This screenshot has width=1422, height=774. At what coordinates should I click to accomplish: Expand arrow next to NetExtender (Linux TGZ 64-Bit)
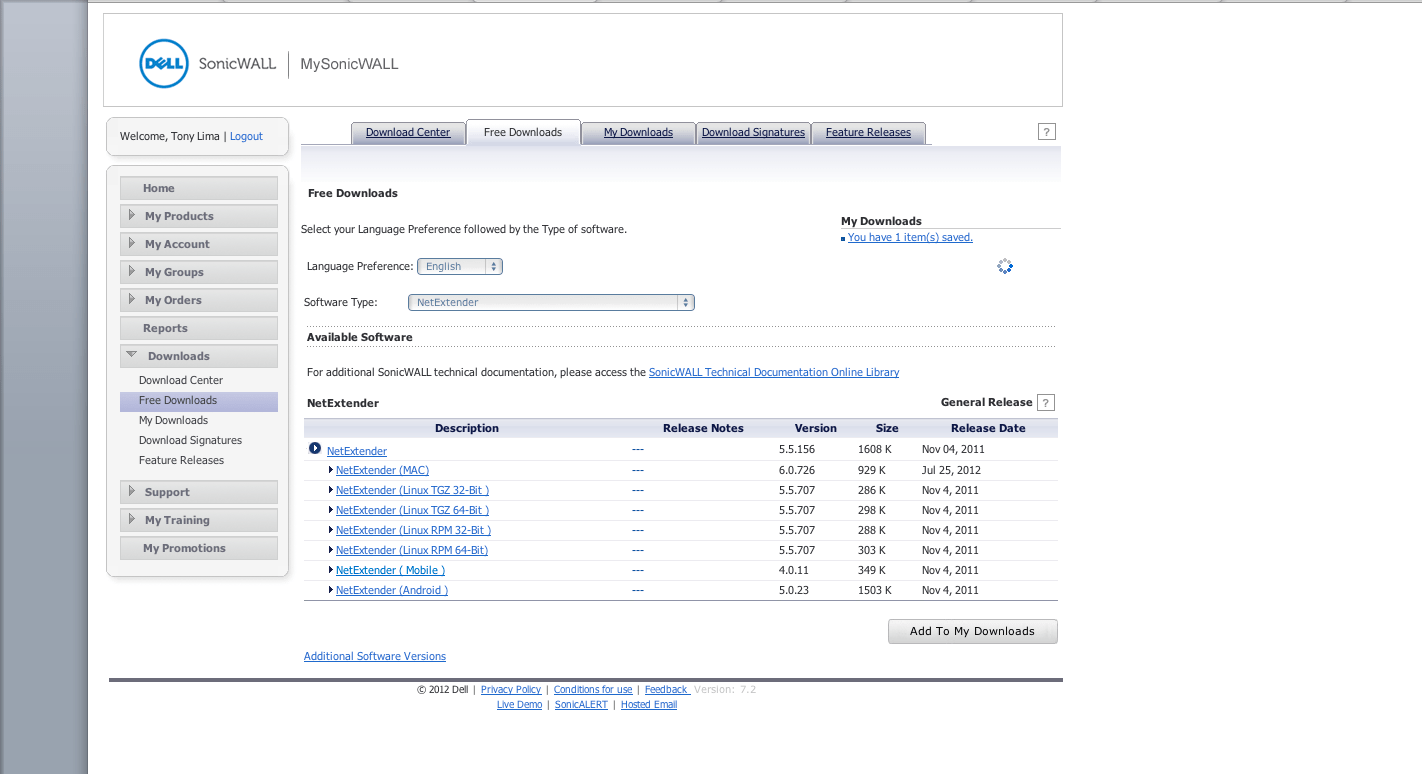point(331,510)
